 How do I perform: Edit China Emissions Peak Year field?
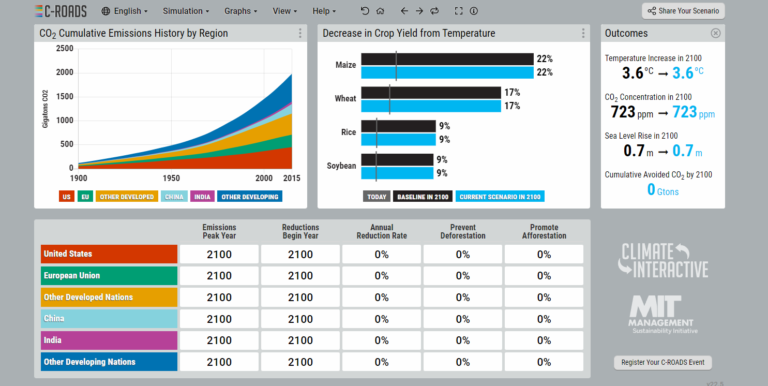[219, 319]
